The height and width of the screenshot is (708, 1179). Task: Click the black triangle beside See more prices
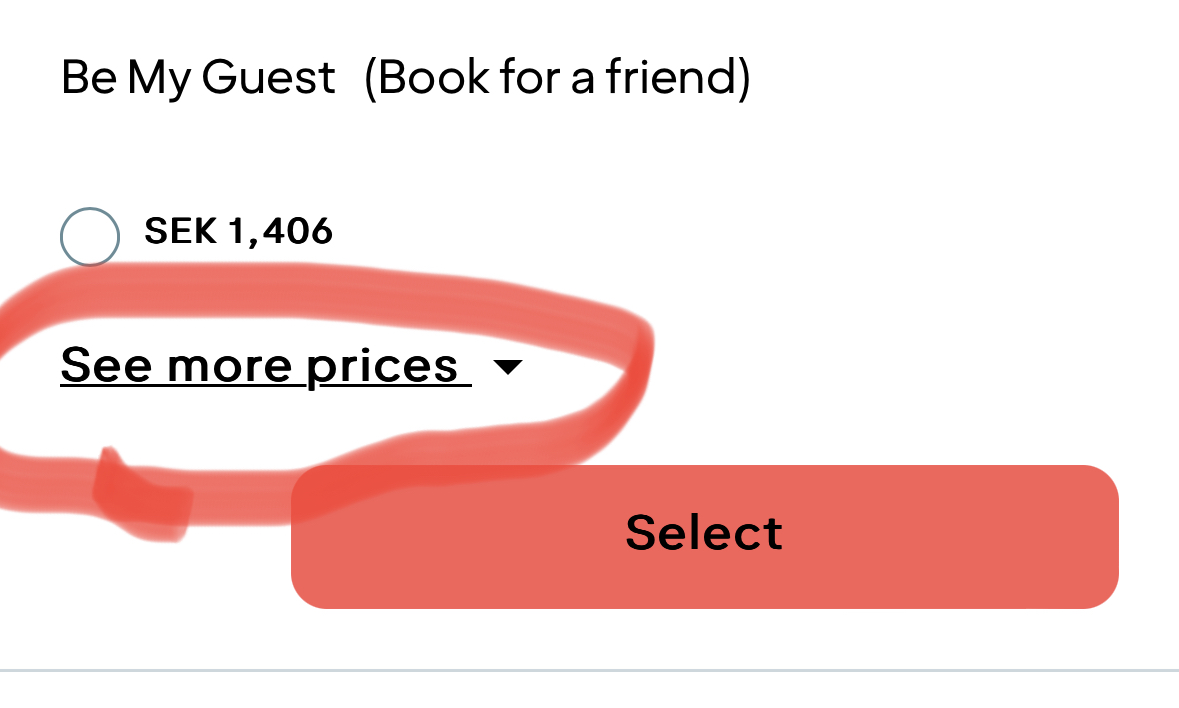pos(508,367)
